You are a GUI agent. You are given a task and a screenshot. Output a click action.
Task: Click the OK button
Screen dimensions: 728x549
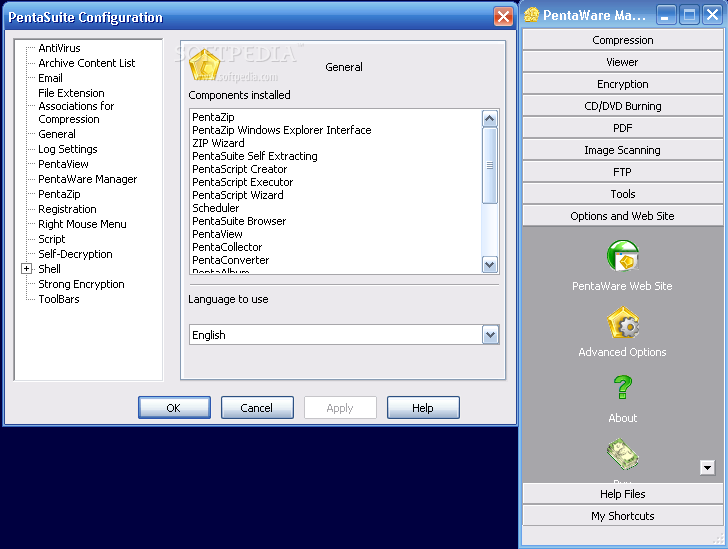[174, 408]
